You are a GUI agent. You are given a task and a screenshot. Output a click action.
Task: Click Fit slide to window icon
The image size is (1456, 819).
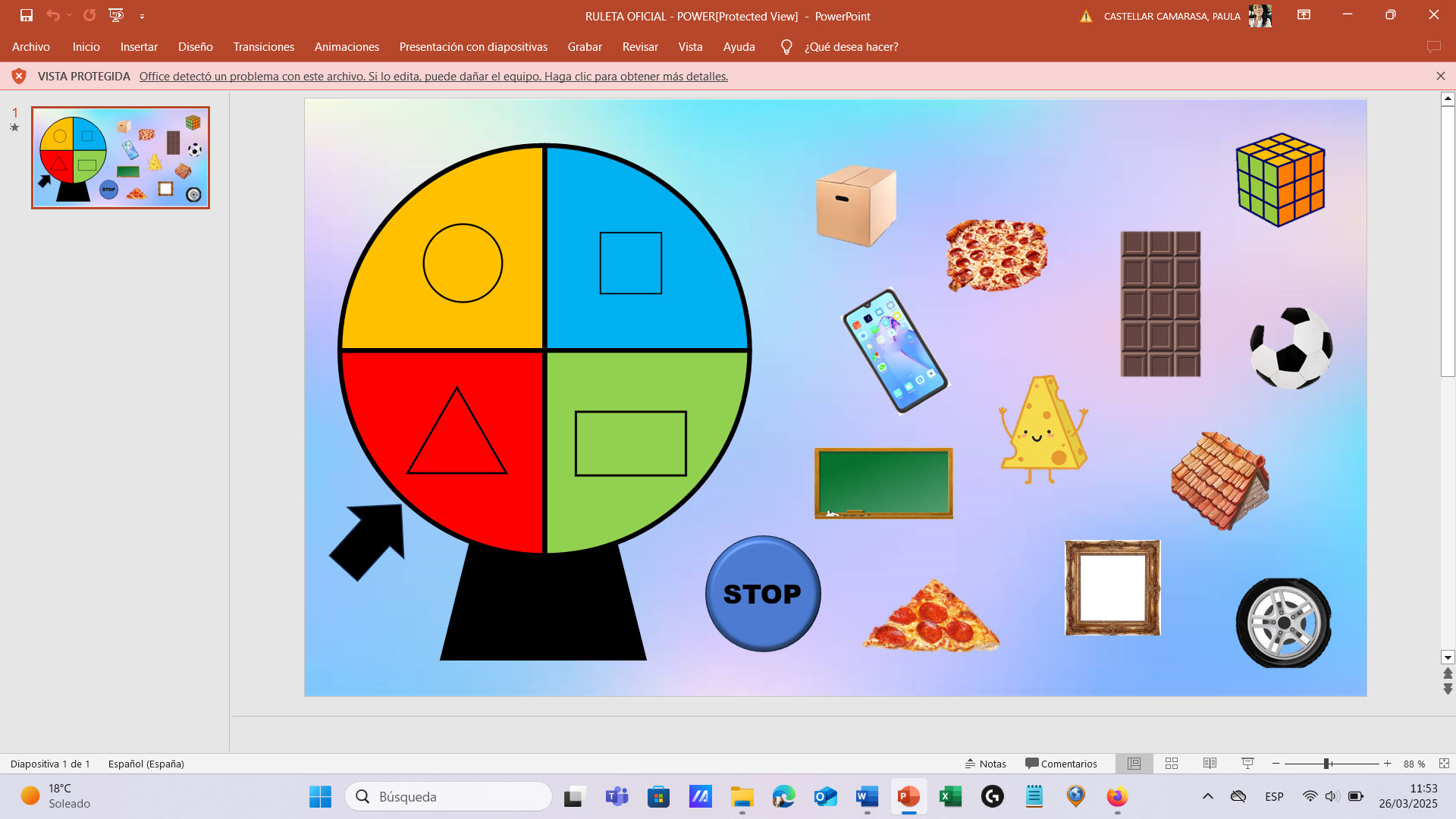[1444, 764]
